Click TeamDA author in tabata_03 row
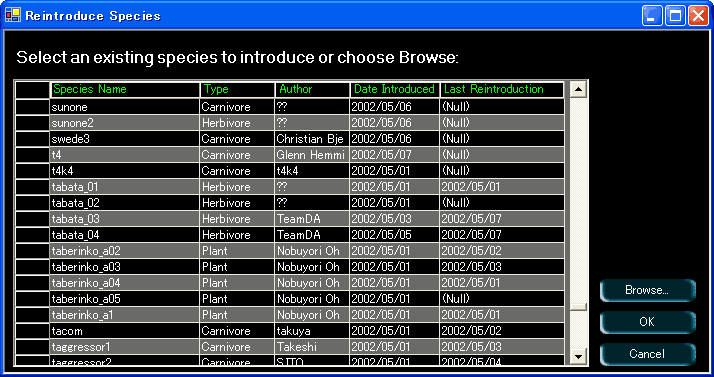 point(312,219)
